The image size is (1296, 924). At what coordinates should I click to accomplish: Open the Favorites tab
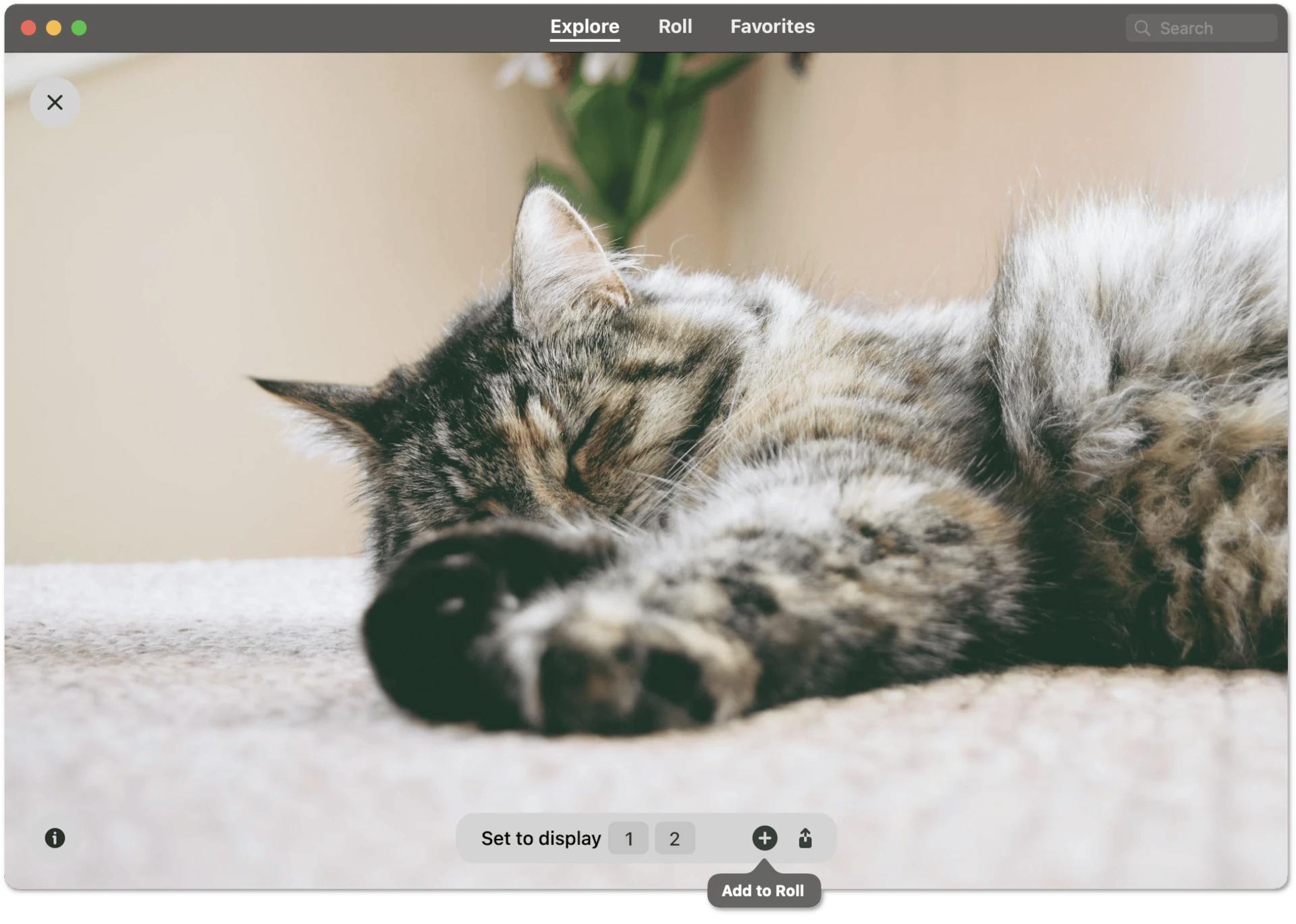772,26
